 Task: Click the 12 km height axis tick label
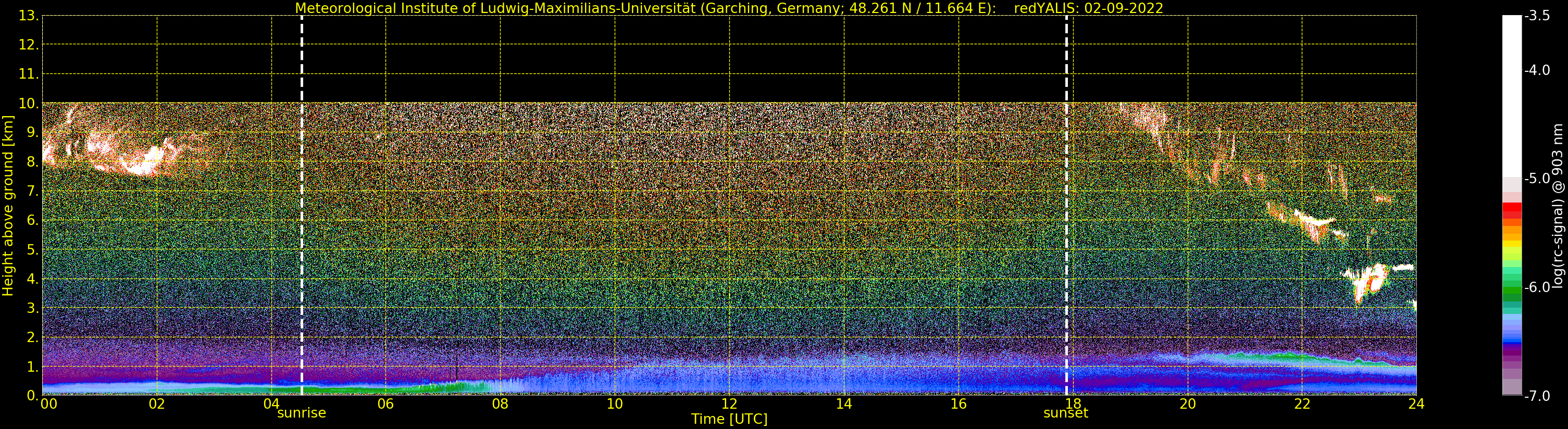pos(28,45)
